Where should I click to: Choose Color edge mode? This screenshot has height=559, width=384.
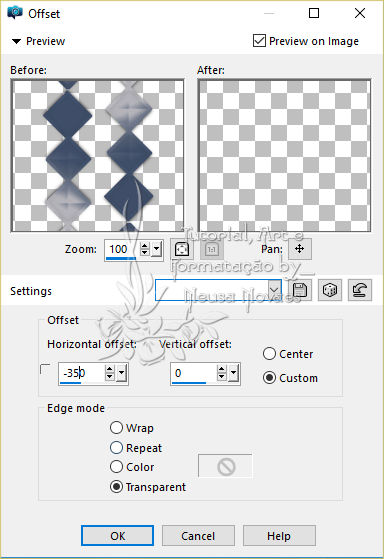tap(117, 467)
